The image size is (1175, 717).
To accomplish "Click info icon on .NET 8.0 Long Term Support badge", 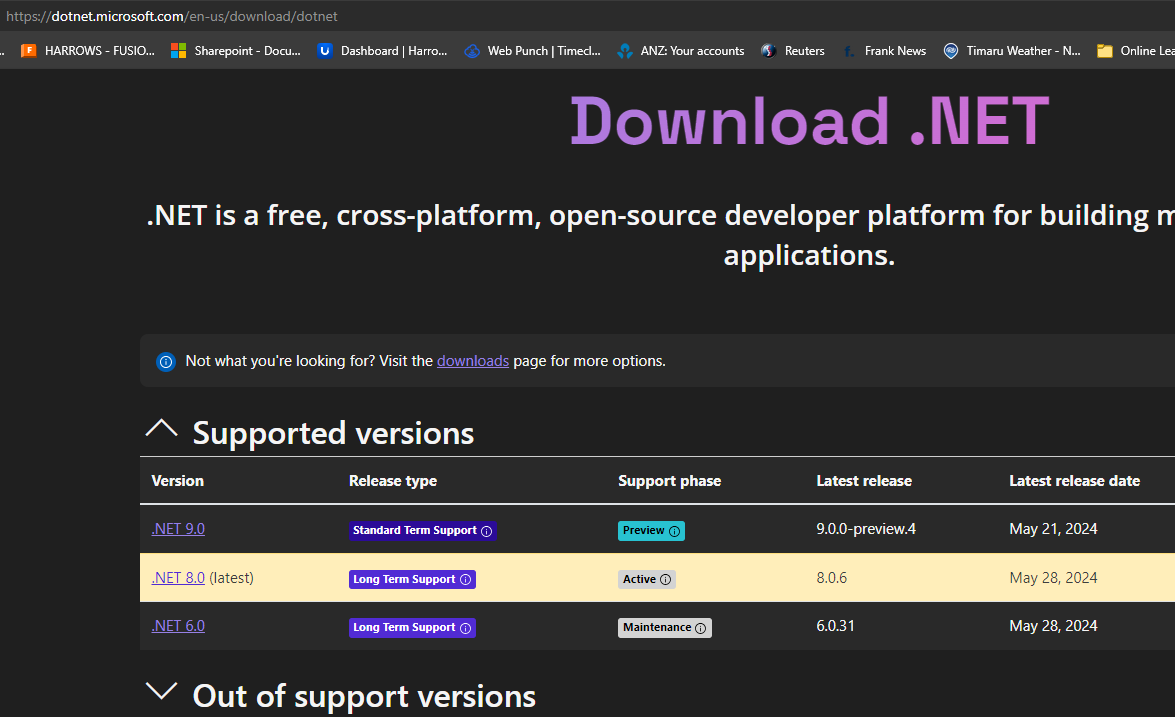I will 465,580.
